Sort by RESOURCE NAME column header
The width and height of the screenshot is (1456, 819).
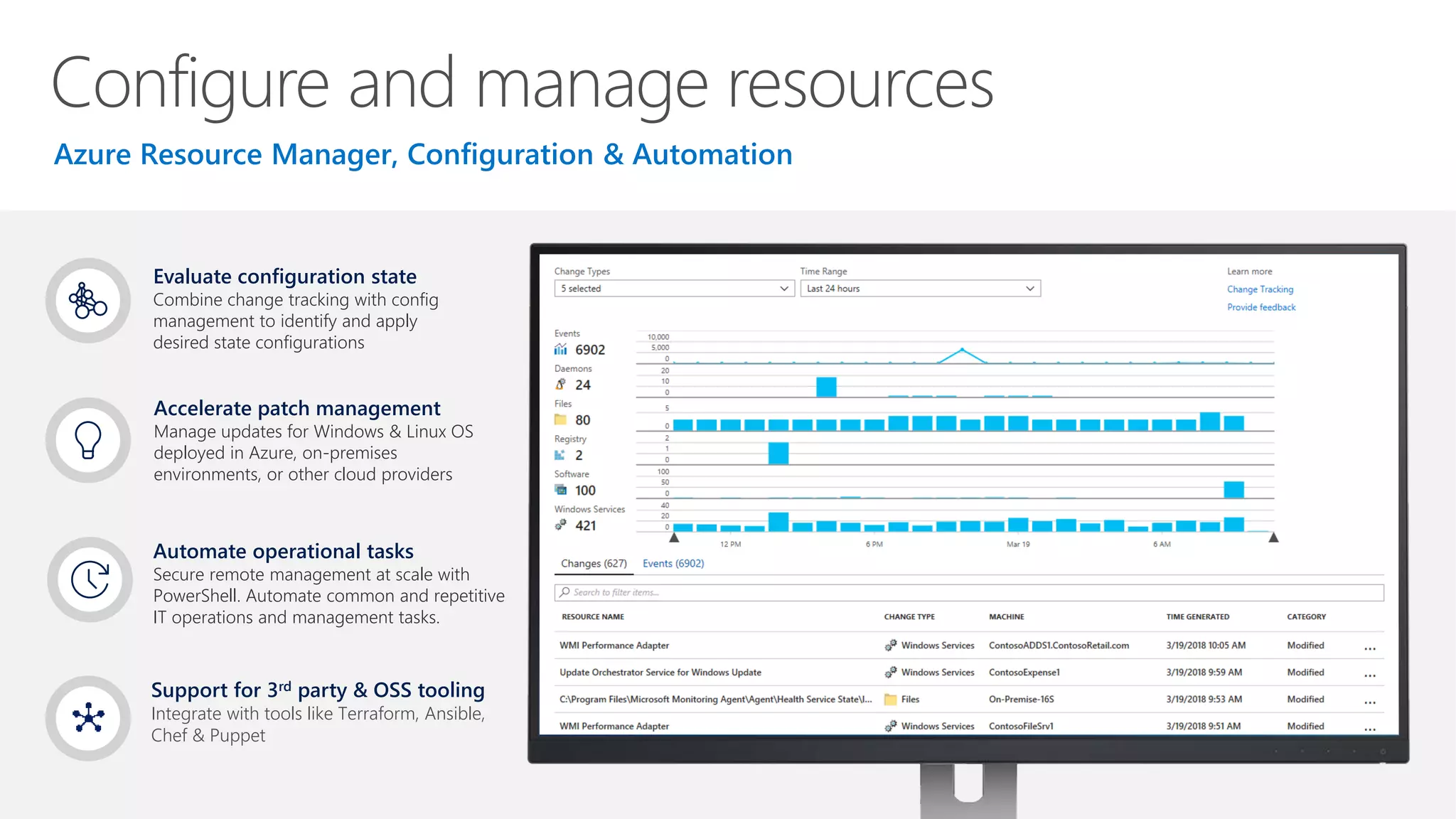[x=593, y=617]
